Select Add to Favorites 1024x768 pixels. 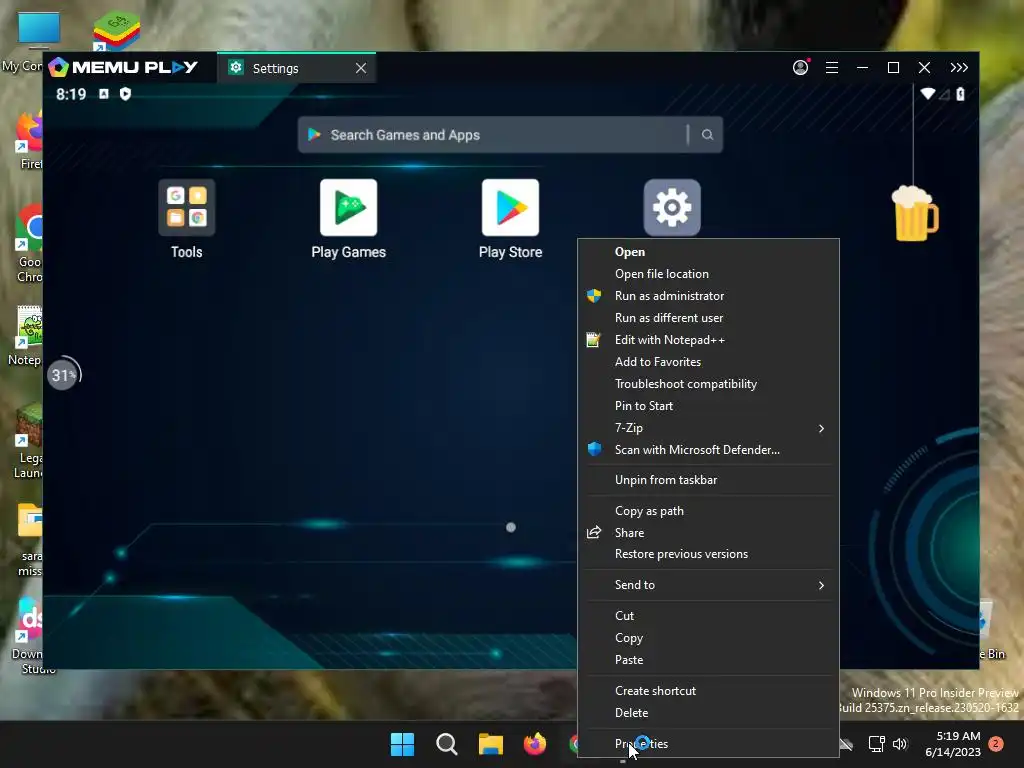coord(709,362)
